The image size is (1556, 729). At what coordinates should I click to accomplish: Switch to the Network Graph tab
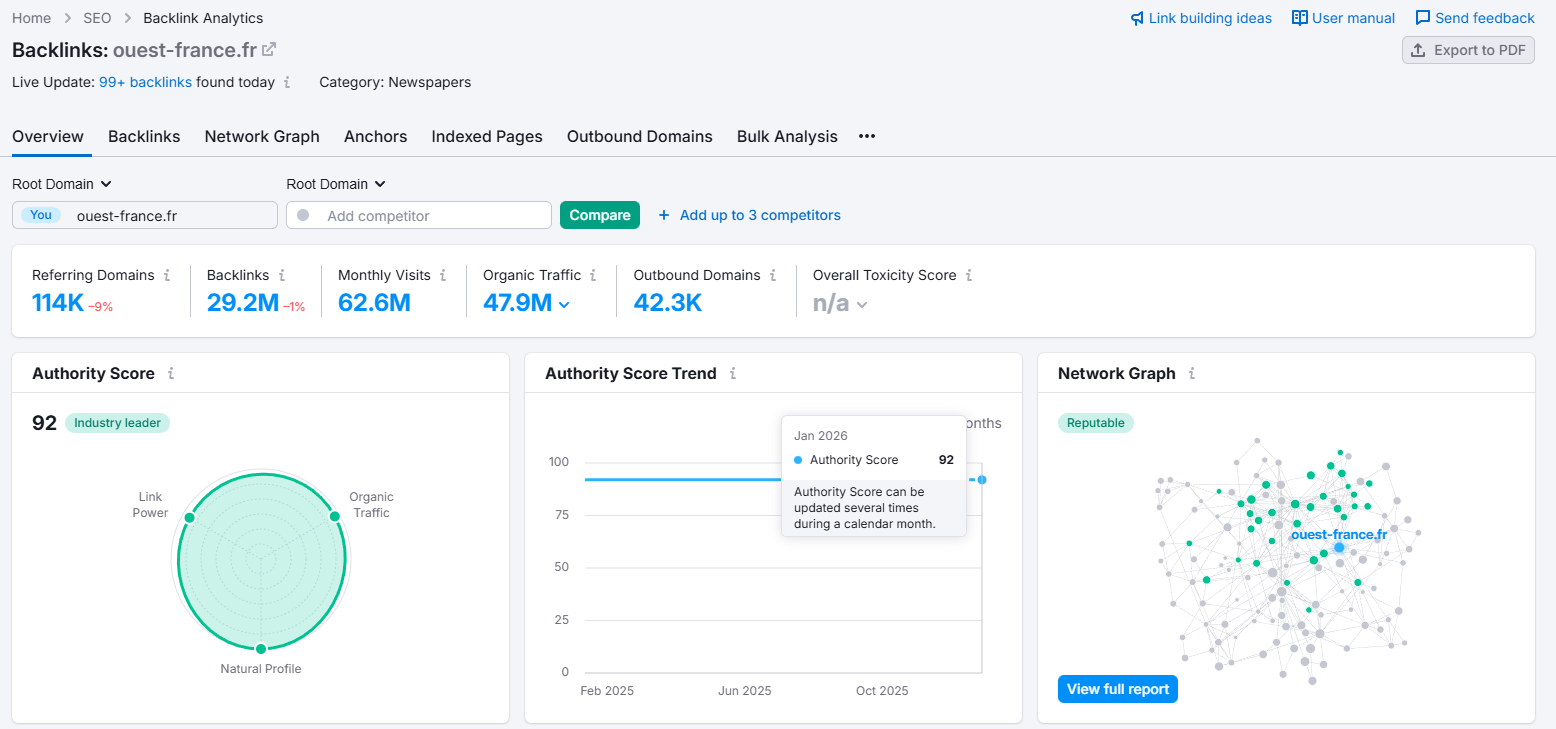[262, 136]
